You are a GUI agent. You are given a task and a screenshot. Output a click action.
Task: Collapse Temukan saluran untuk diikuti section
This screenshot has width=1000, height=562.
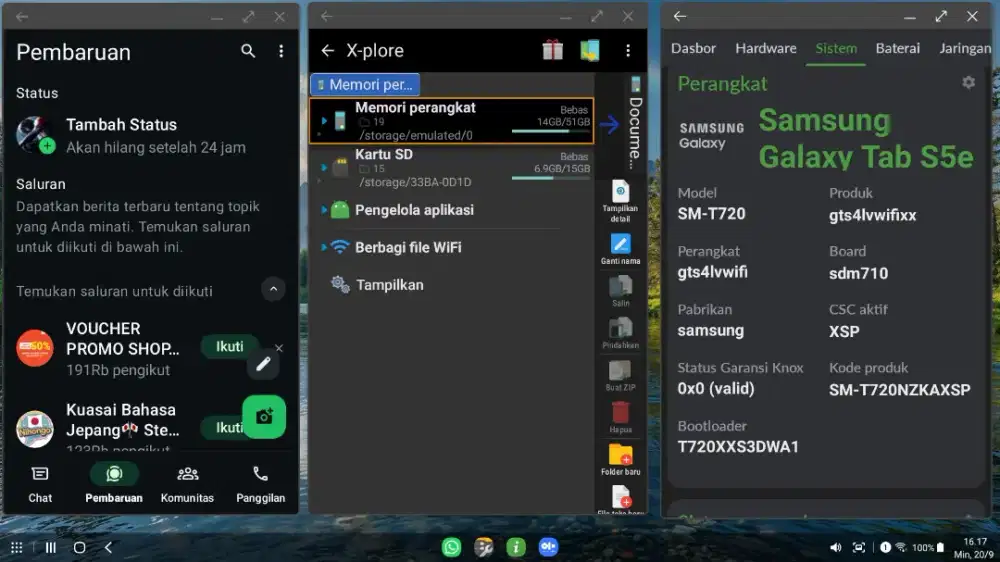273,290
